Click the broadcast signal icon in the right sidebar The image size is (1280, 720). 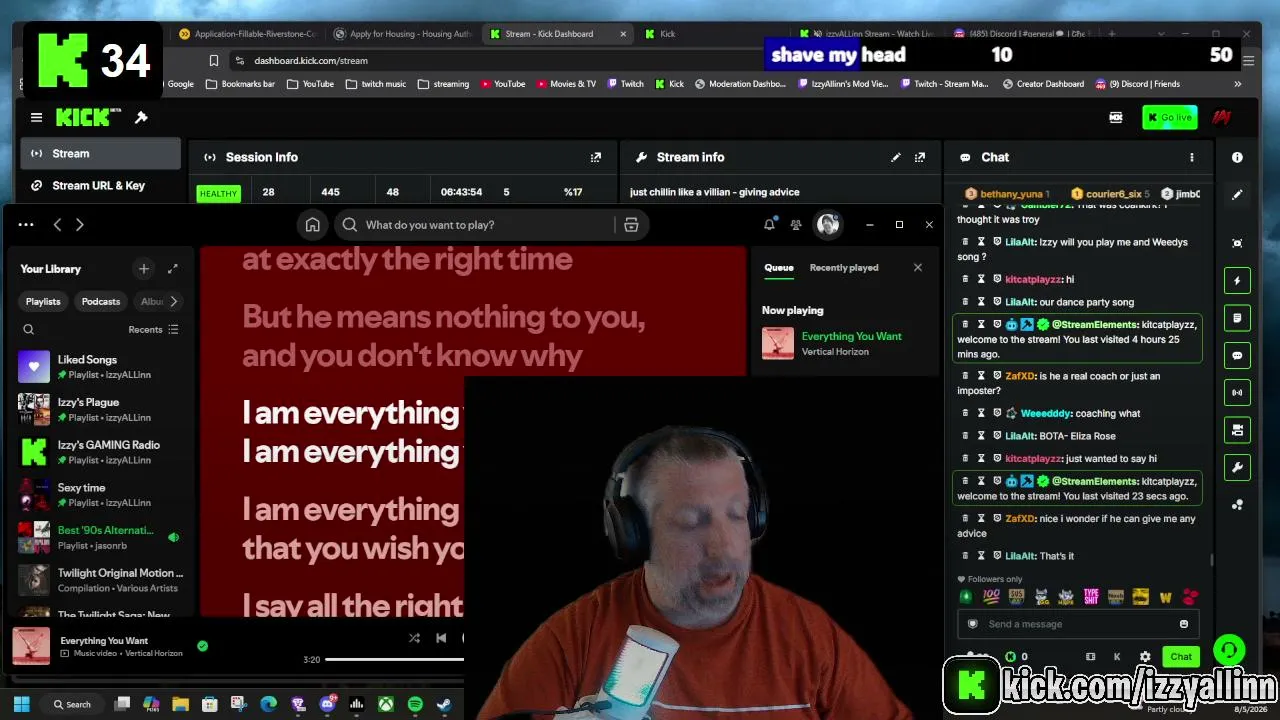pos(1237,392)
